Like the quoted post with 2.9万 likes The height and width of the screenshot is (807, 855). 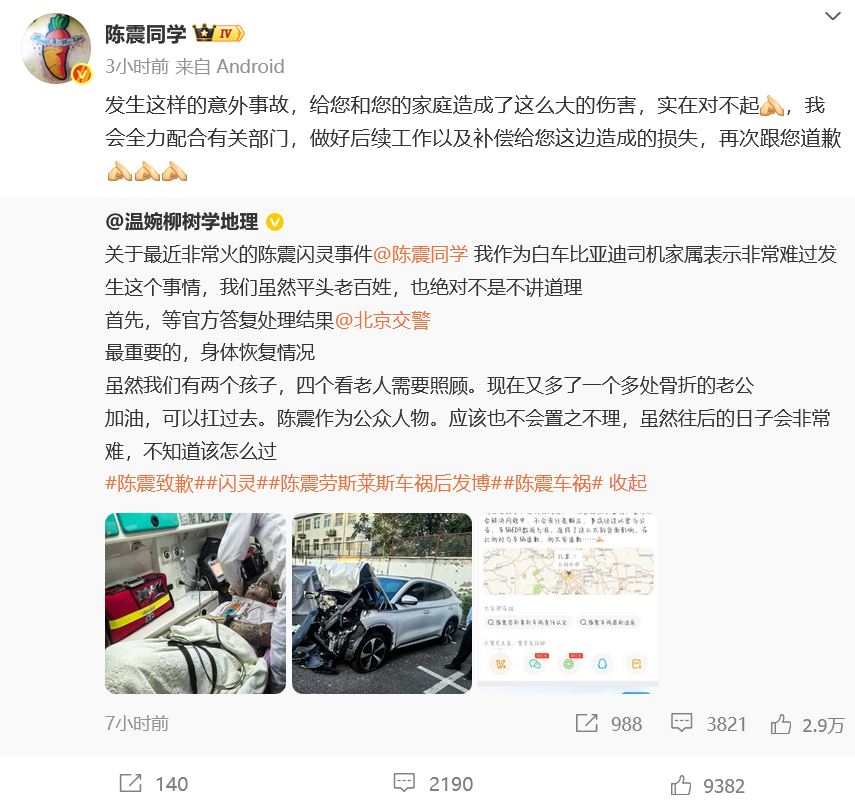pos(781,724)
